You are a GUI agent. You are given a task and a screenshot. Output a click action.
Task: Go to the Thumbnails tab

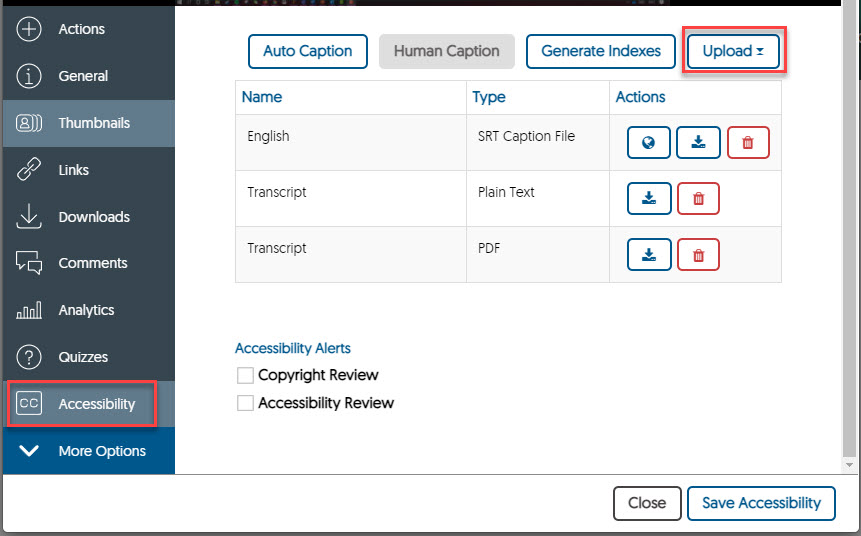[93, 123]
